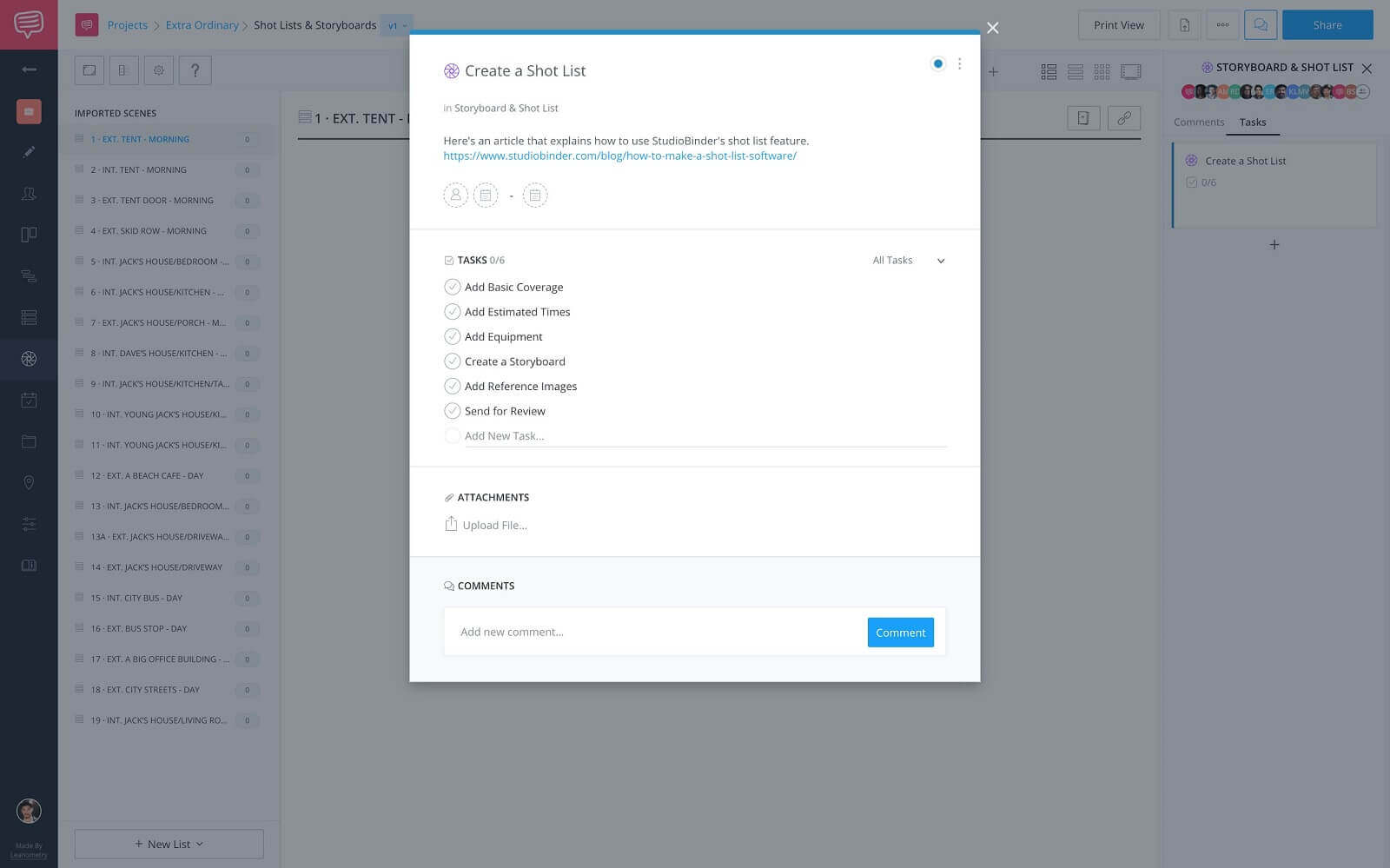Add a new card with plus in side panel
Image resolution: width=1390 pixels, height=868 pixels.
pos(1274,245)
